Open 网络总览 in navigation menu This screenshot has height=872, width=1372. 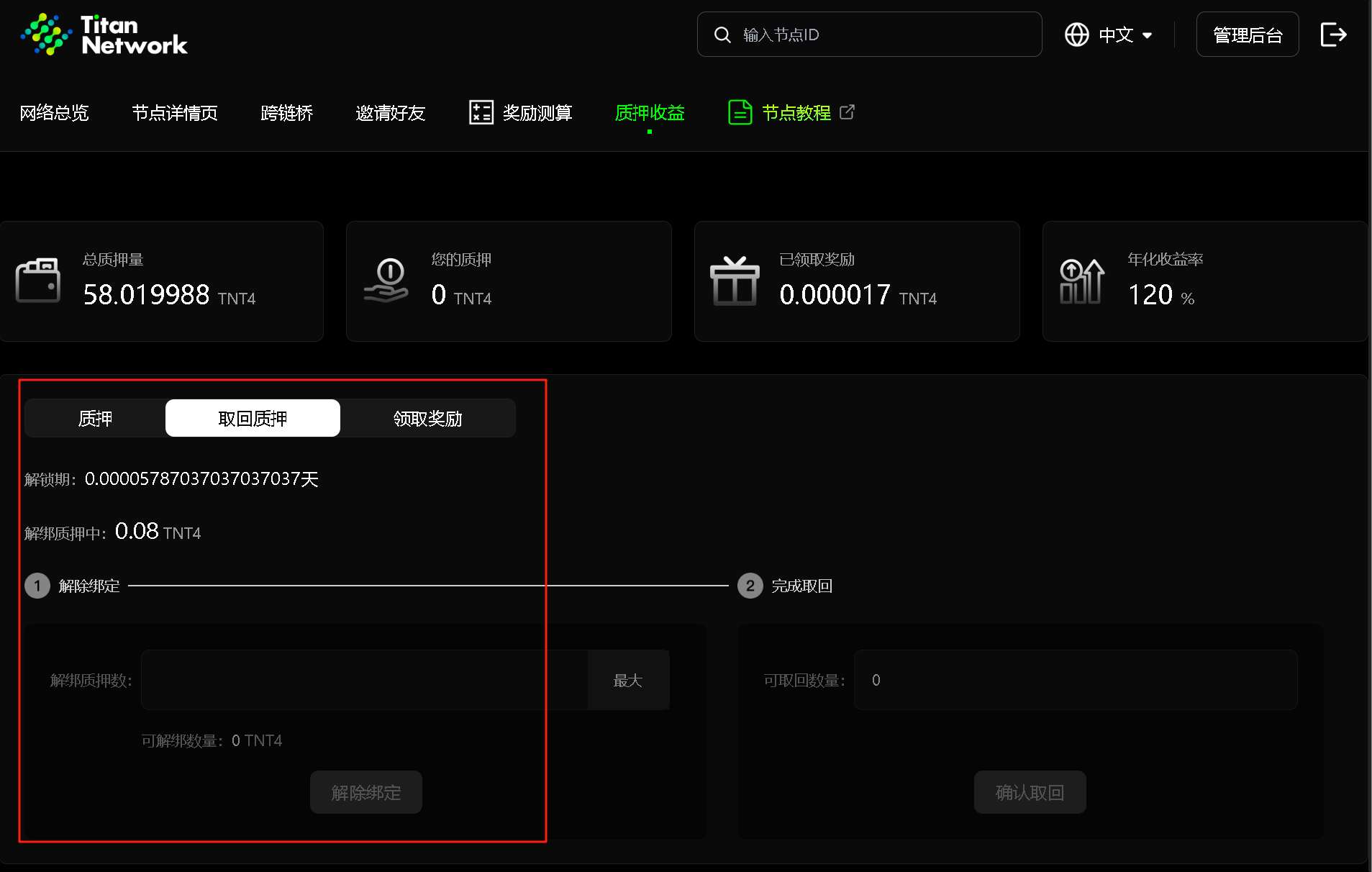pyautogui.click(x=54, y=113)
